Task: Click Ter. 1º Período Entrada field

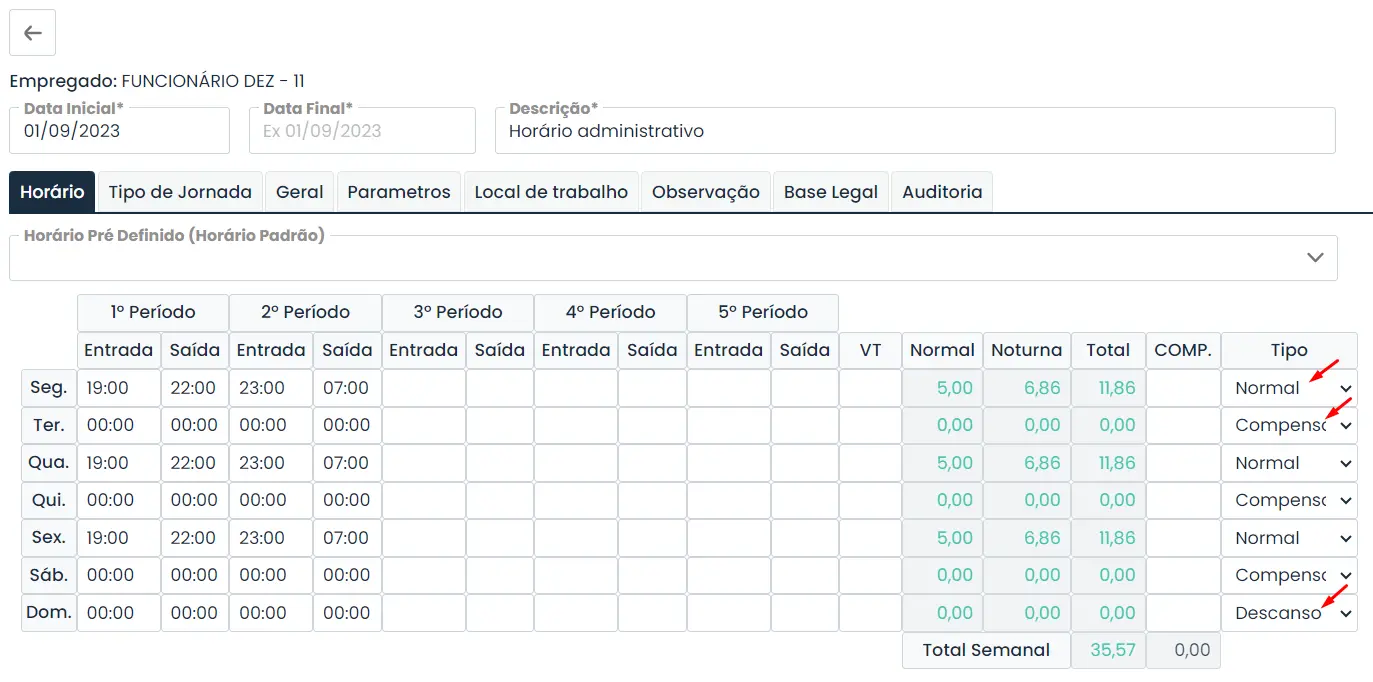Action: (x=119, y=425)
